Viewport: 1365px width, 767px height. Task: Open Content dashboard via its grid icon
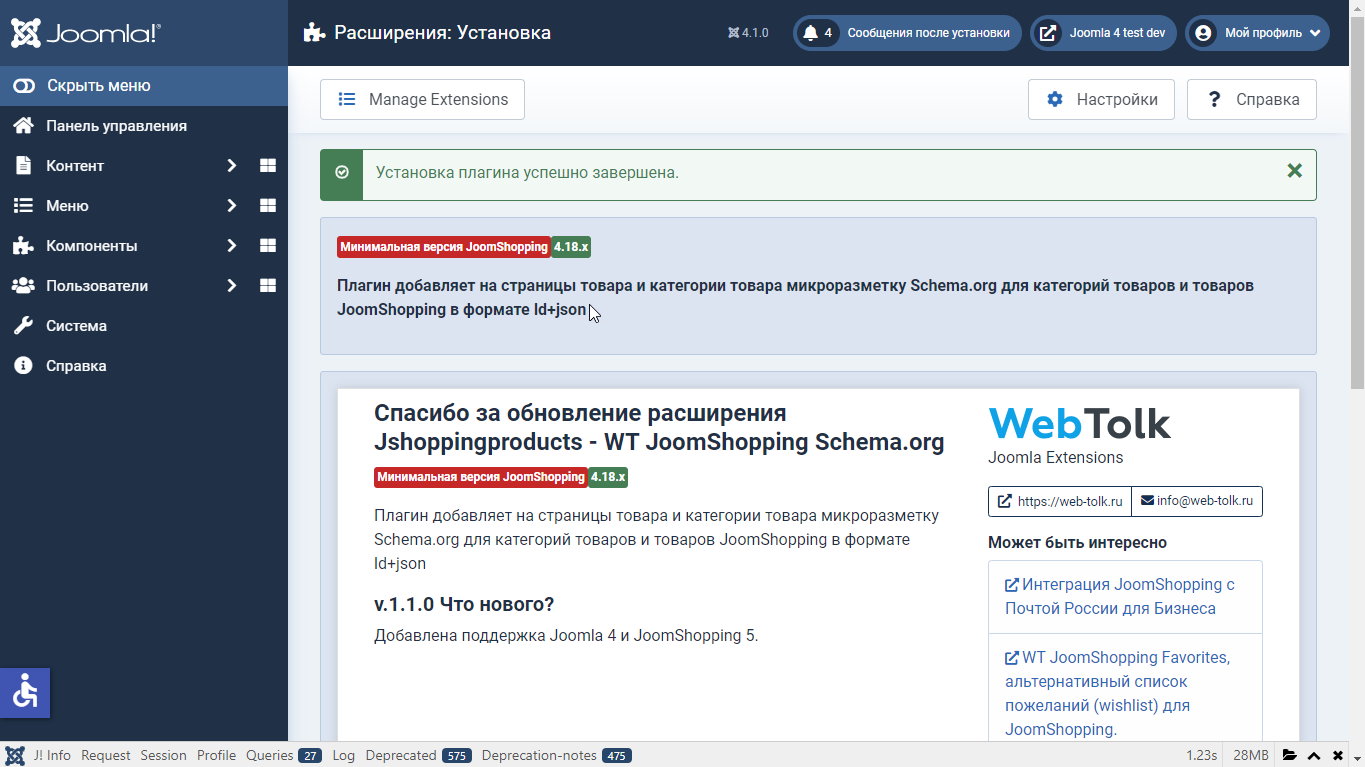pyautogui.click(x=267, y=166)
